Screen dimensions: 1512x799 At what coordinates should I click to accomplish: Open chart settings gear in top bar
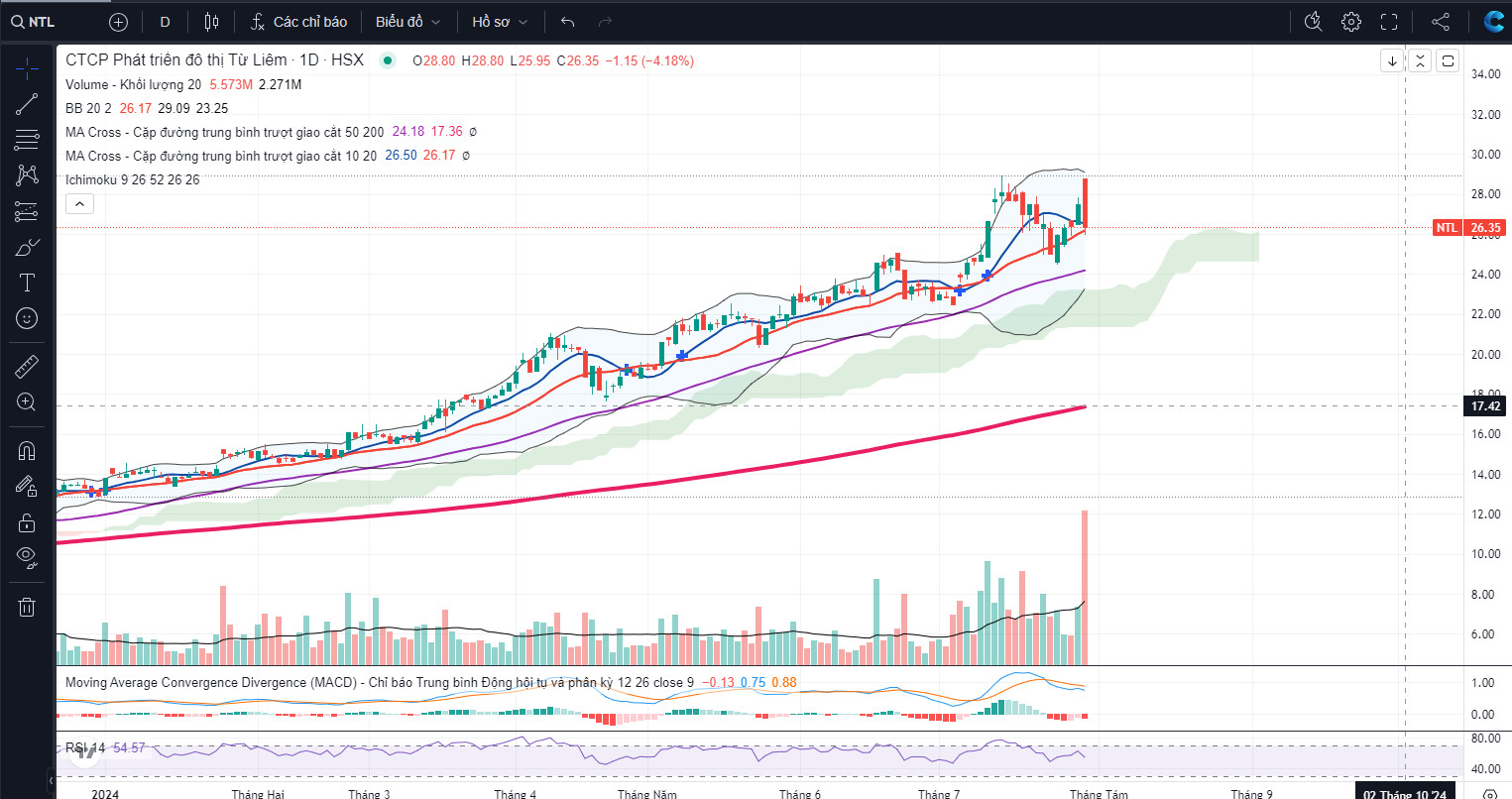[x=1351, y=22]
